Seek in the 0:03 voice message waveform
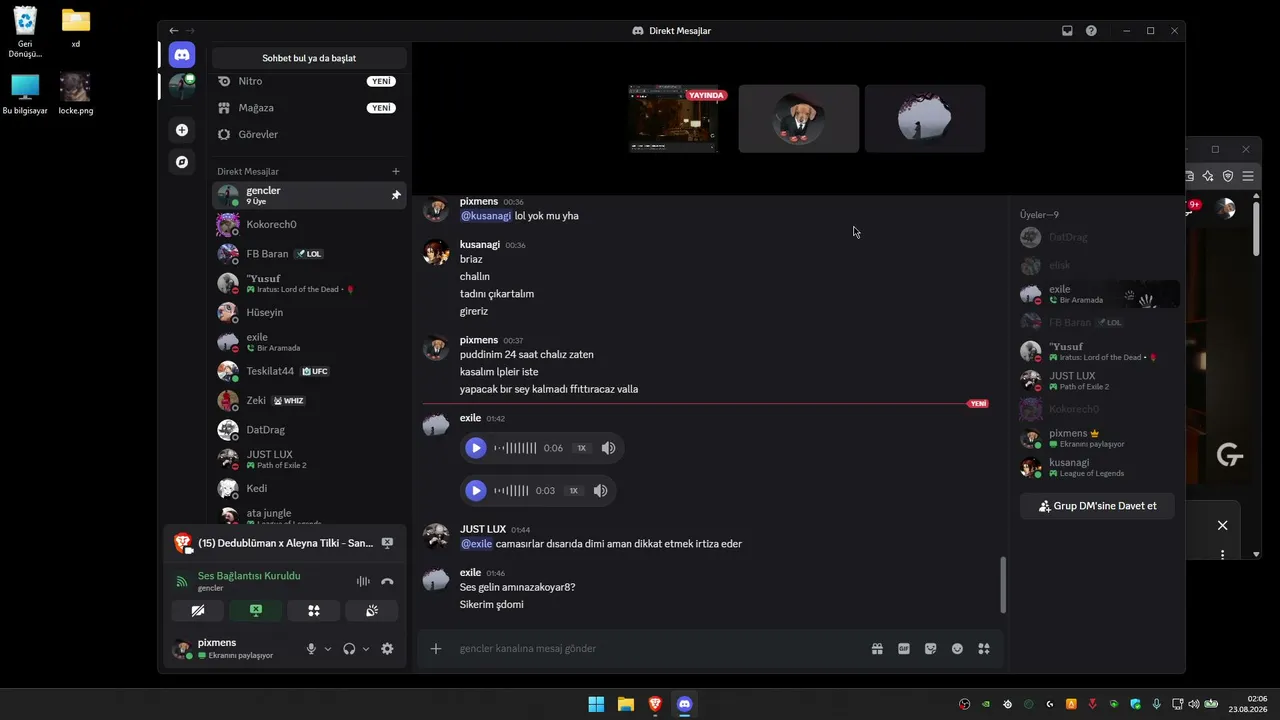Image resolution: width=1280 pixels, height=720 pixels. (x=511, y=491)
